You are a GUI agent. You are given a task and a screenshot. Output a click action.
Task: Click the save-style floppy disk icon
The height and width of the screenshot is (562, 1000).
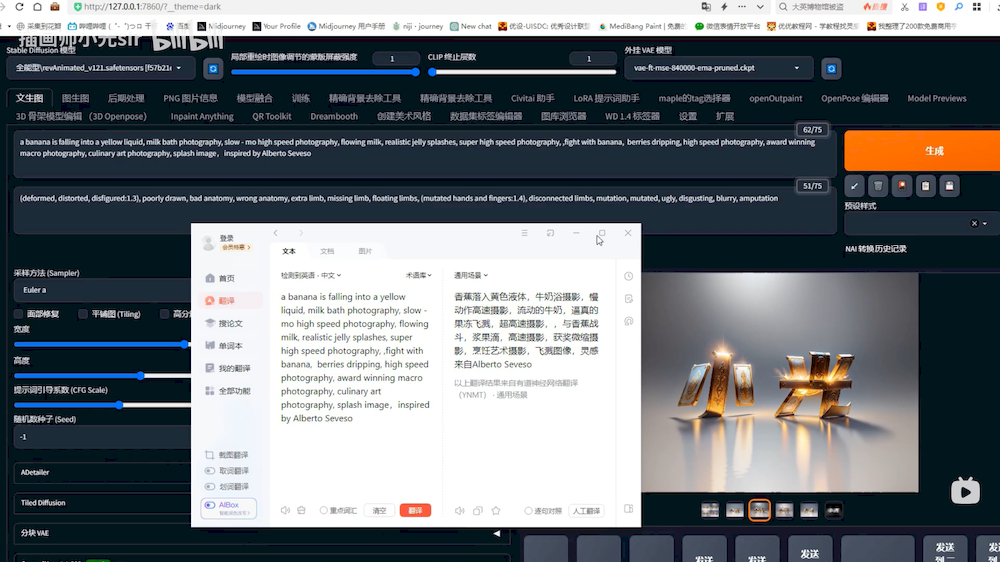coord(950,186)
